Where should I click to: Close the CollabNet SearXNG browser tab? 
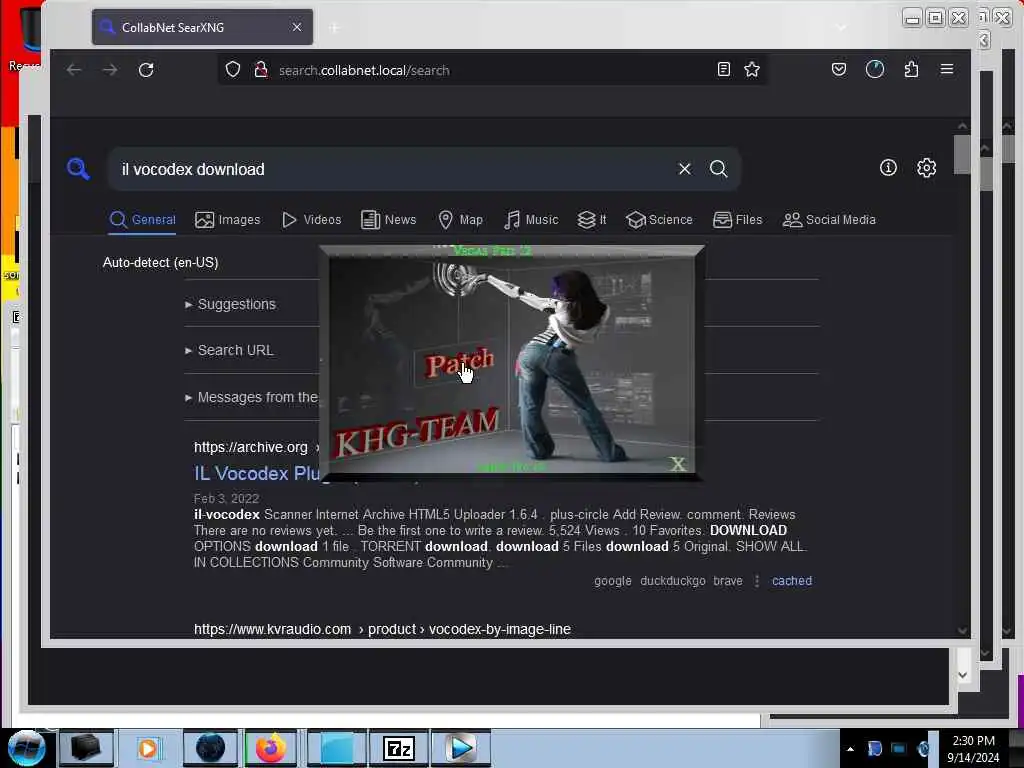point(296,27)
